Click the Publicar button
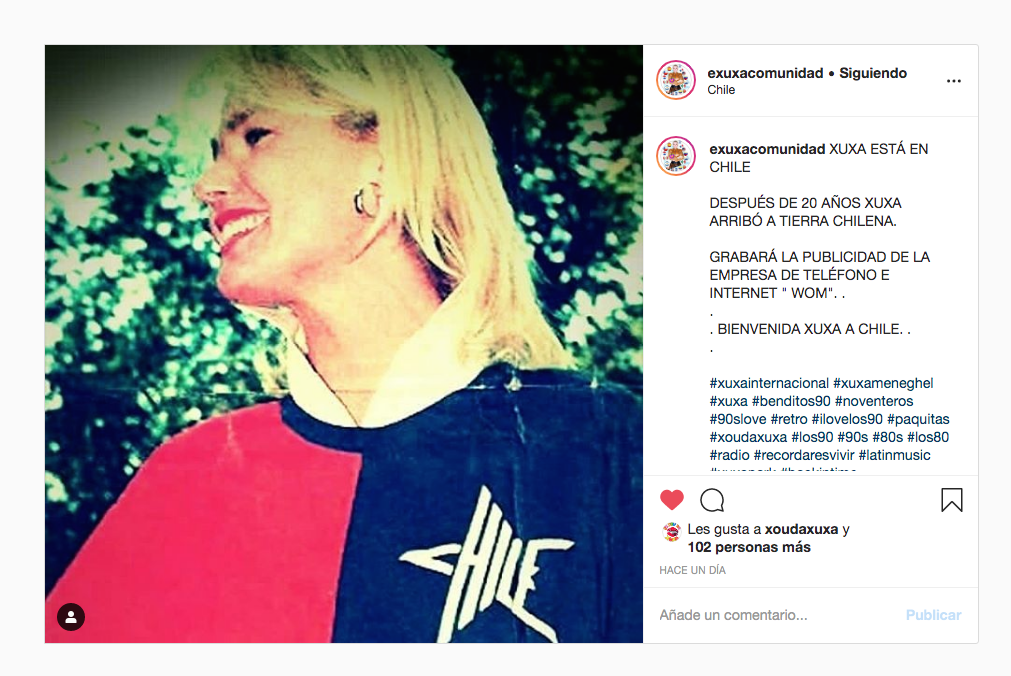Screen dimensions: 1011x676 [933, 615]
